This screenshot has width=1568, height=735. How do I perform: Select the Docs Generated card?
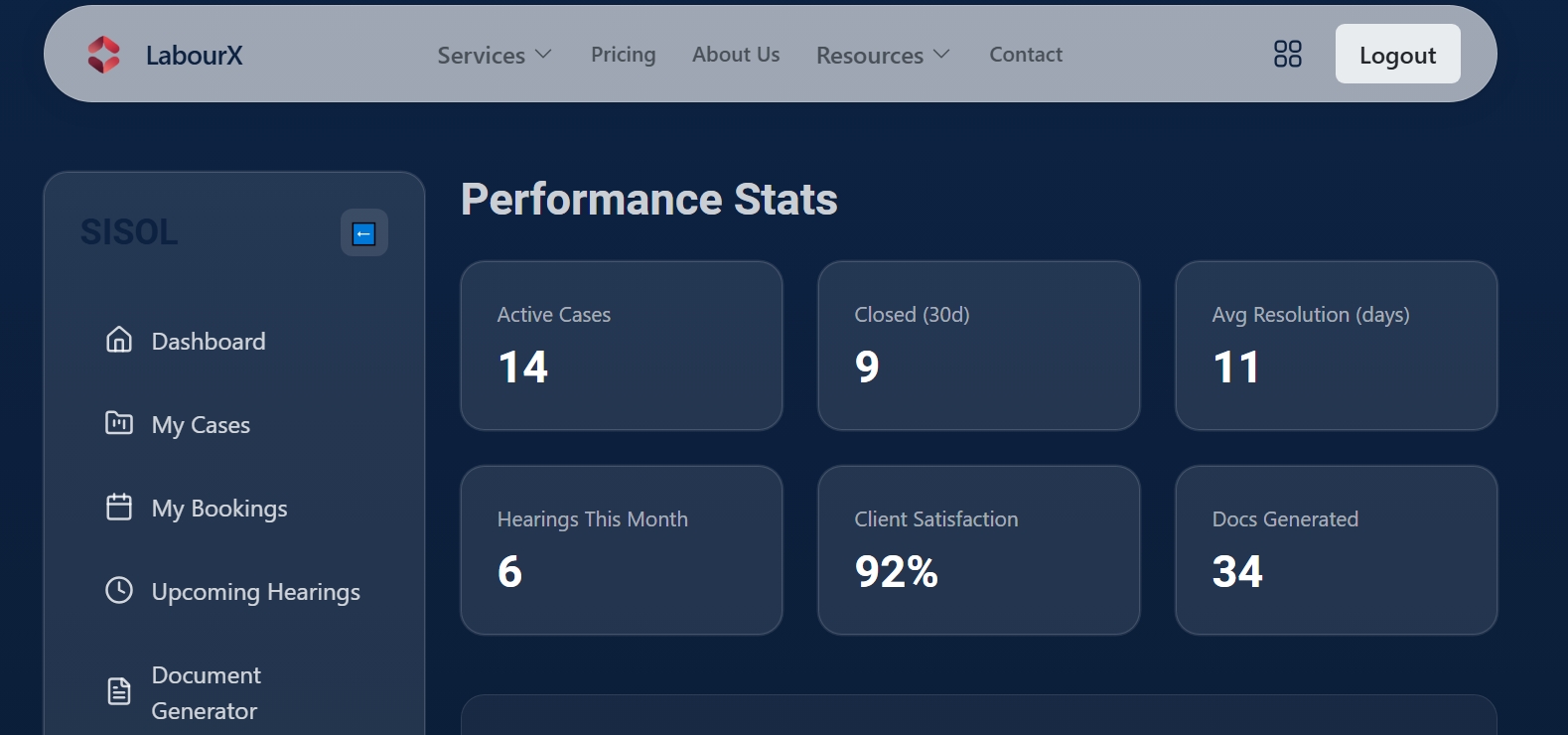coord(1337,550)
